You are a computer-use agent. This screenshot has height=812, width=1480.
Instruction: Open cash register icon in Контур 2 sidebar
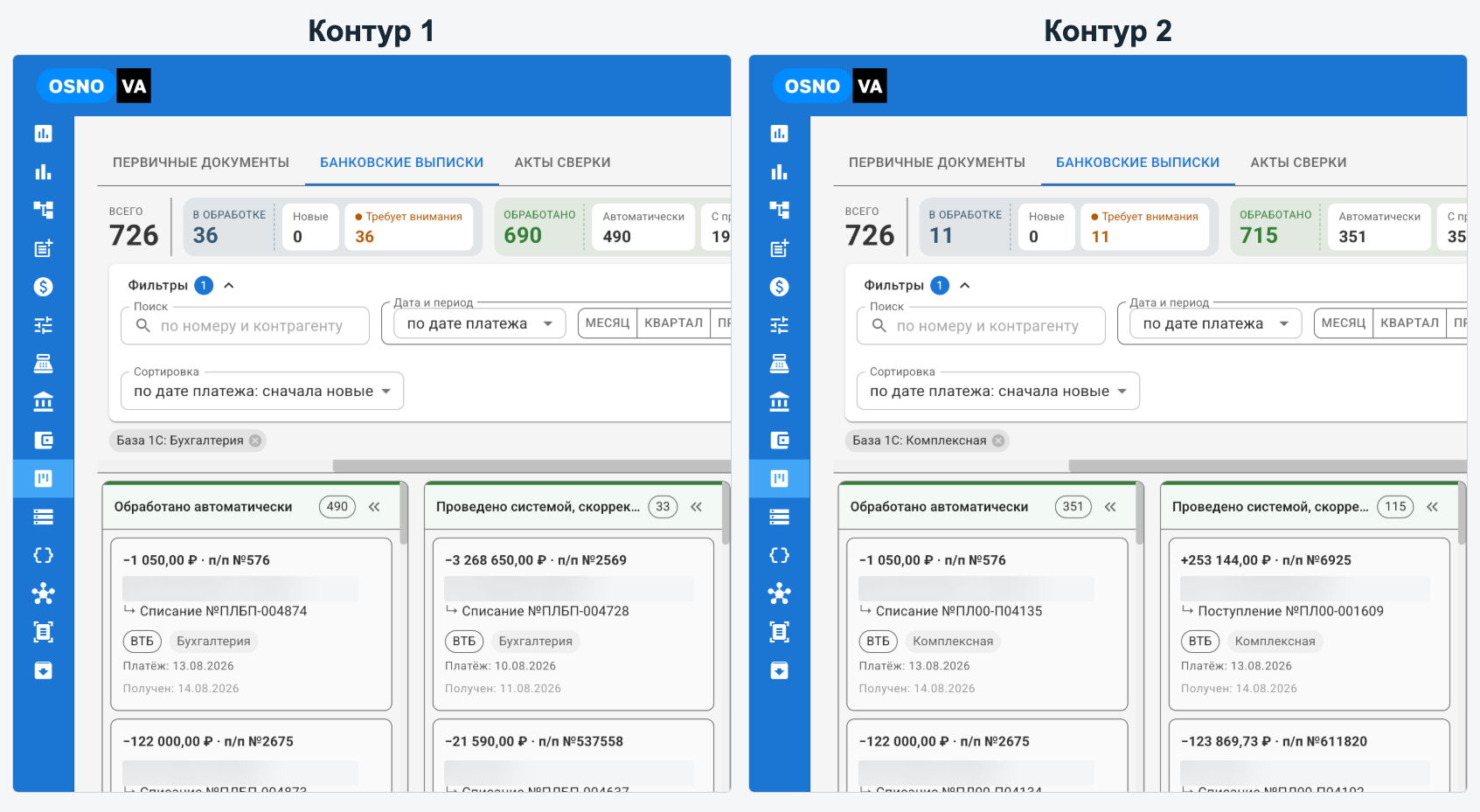pos(779,364)
